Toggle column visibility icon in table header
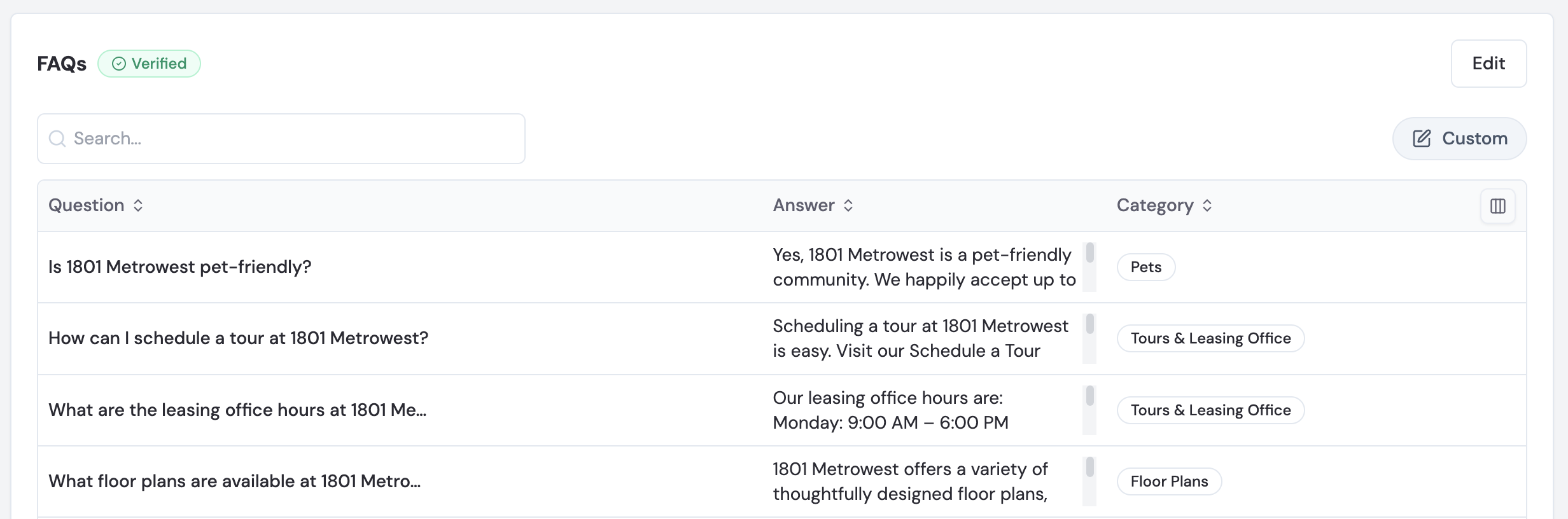Screen dimensions: 1568x519 (x=1498, y=206)
